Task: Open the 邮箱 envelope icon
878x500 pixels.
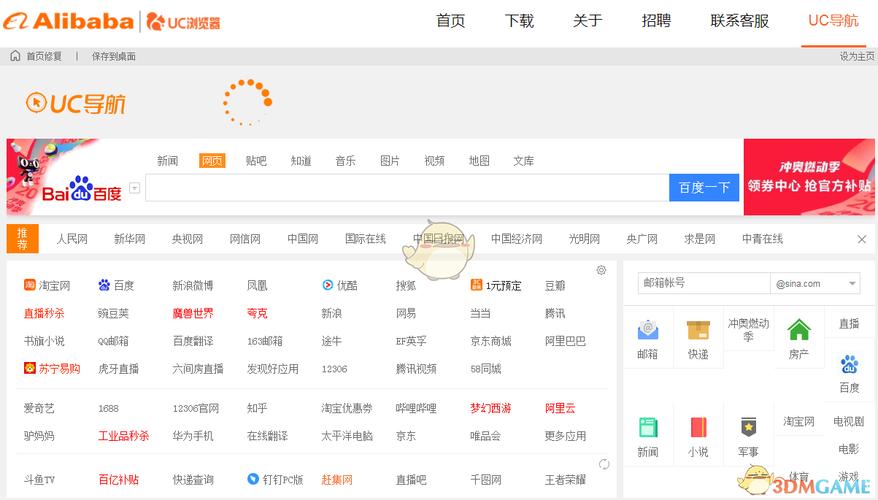Action: coord(648,330)
